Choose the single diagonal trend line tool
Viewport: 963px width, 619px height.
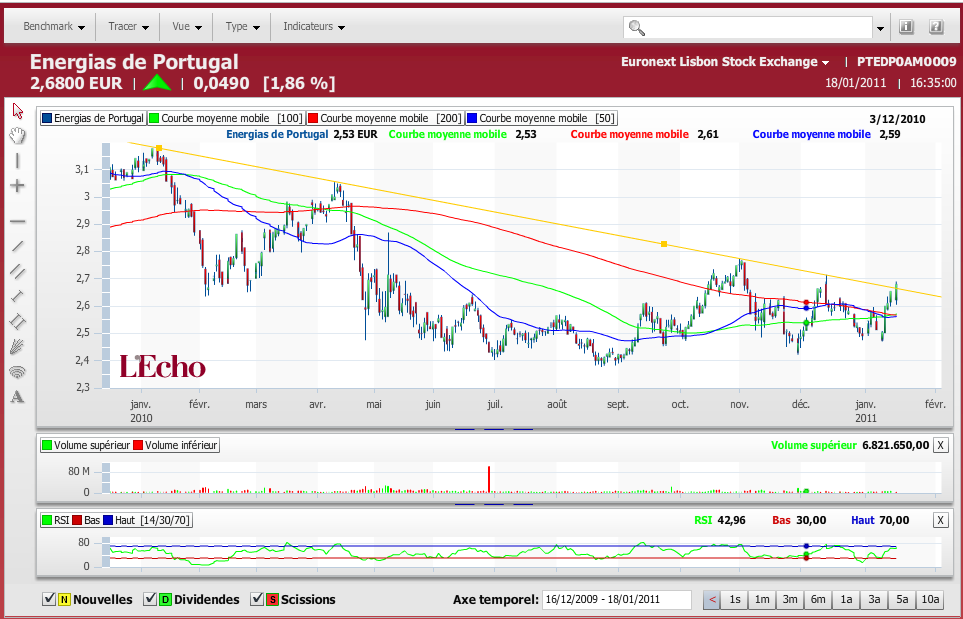point(17,246)
